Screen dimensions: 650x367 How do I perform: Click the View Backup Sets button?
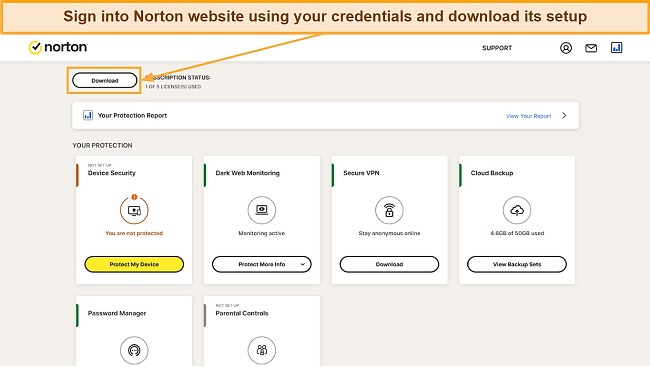point(517,264)
